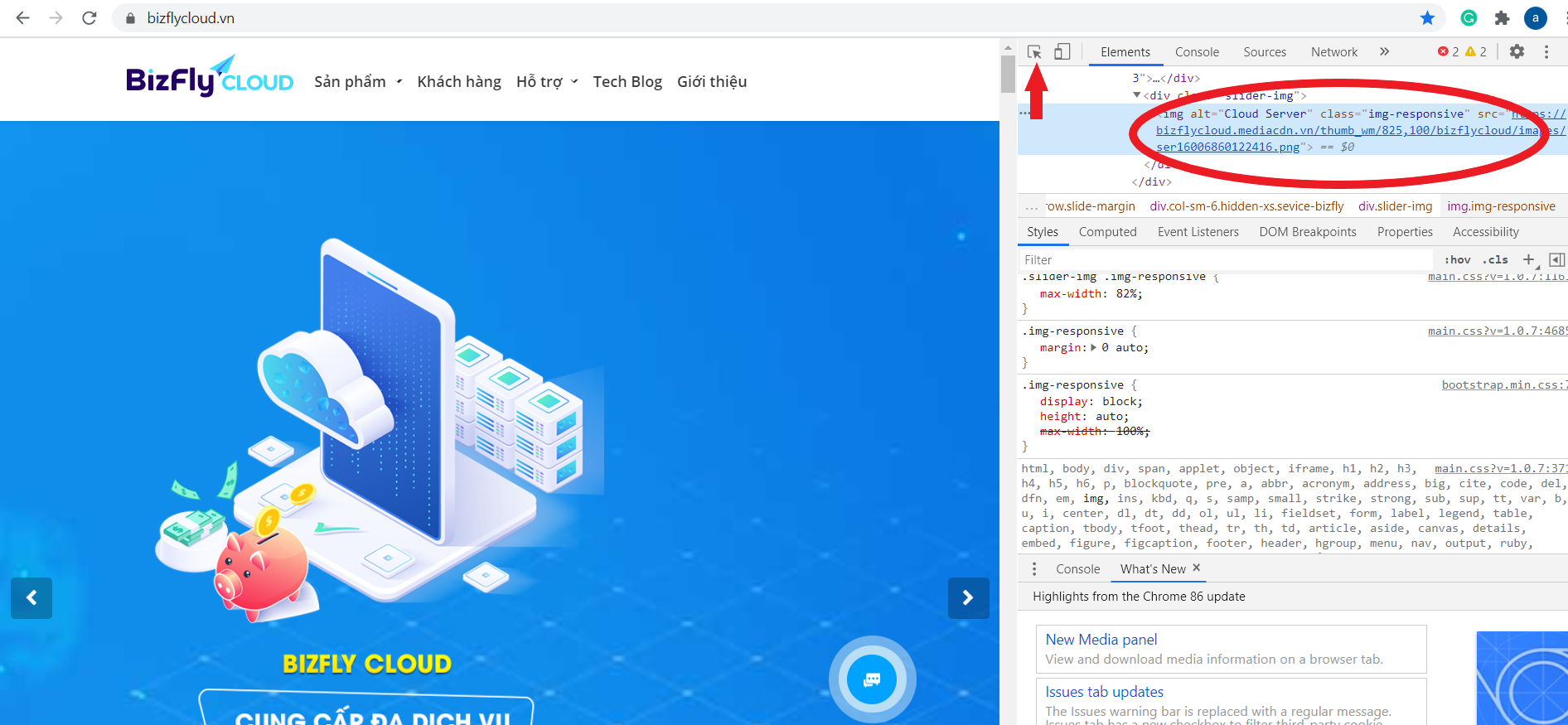The image size is (1568, 725).
Task: Reload the page with refresh icon
Action: [x=90, y=17]
